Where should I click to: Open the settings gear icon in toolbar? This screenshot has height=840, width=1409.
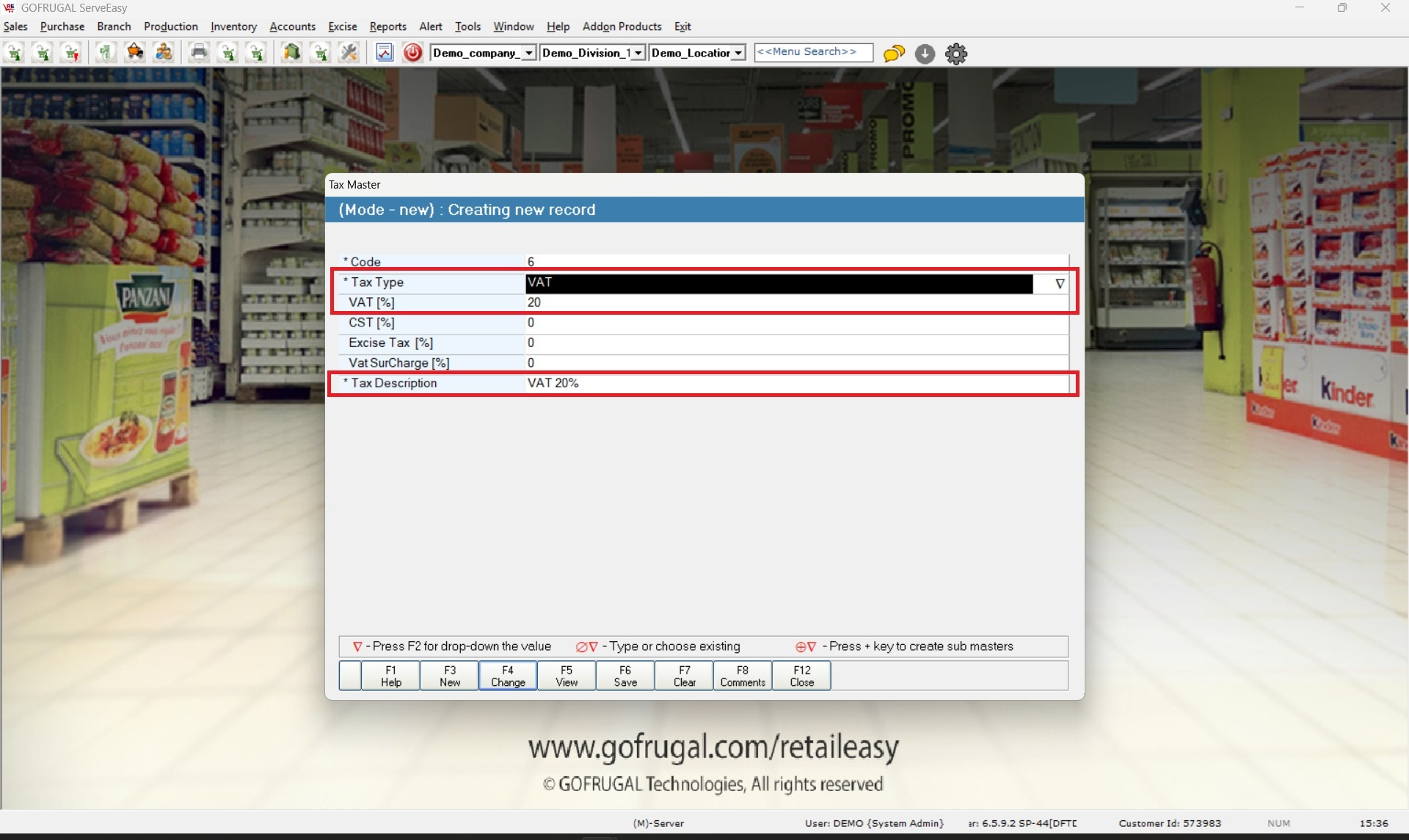click(x=956, y=54)
